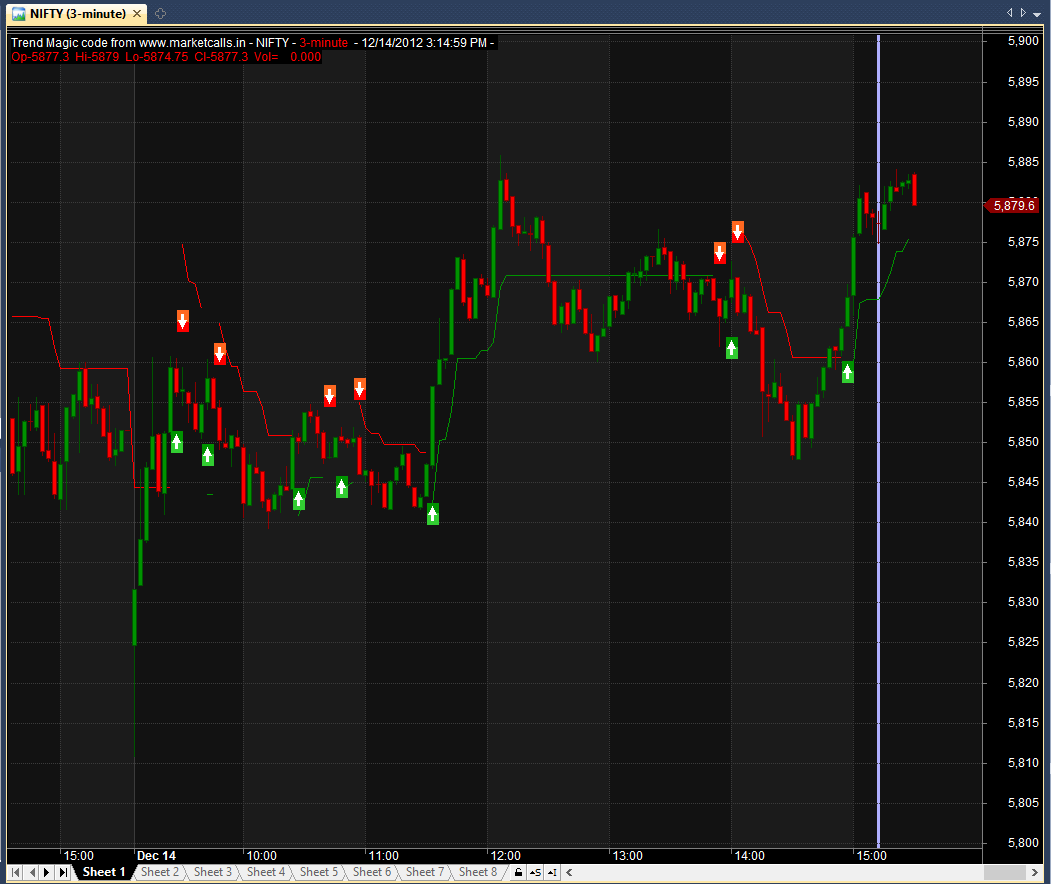Image resolution: width=1051 pixels, height=884 pixels.
Task: Click the left-pointing tab-strip arrow
Action: pyautogui.click(x=1009, y=13)
